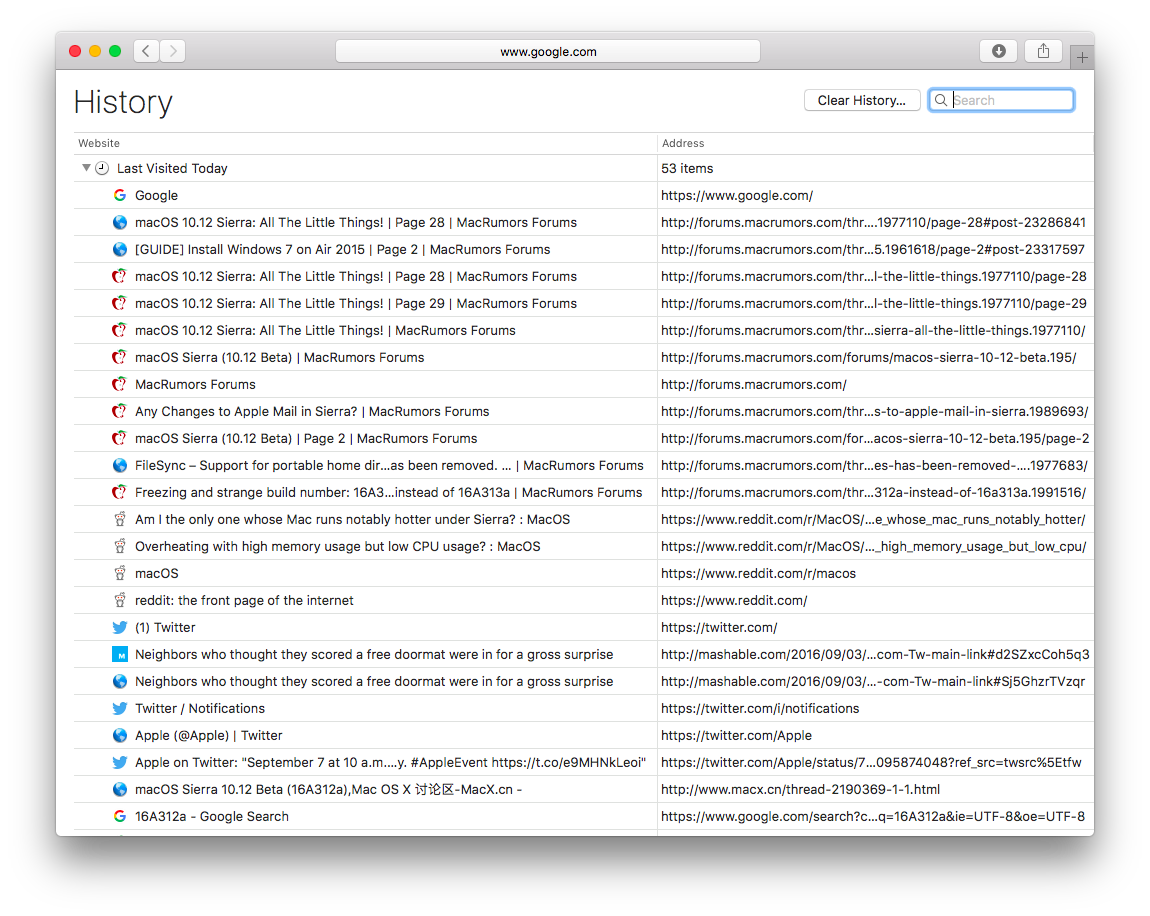
Task: Click the Address column header
Action: pos(683,143)
